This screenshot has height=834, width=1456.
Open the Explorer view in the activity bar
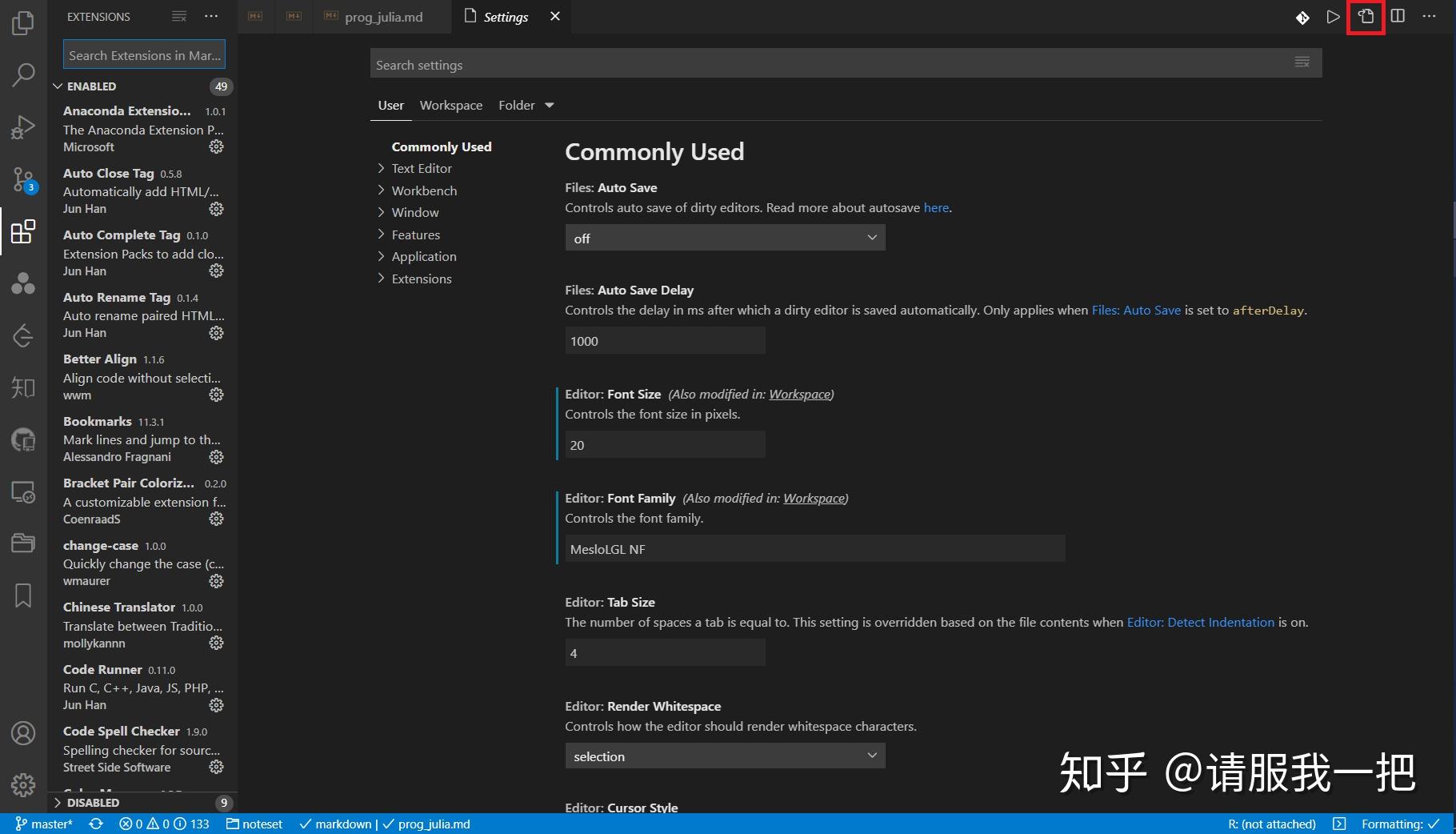[23, 22]
